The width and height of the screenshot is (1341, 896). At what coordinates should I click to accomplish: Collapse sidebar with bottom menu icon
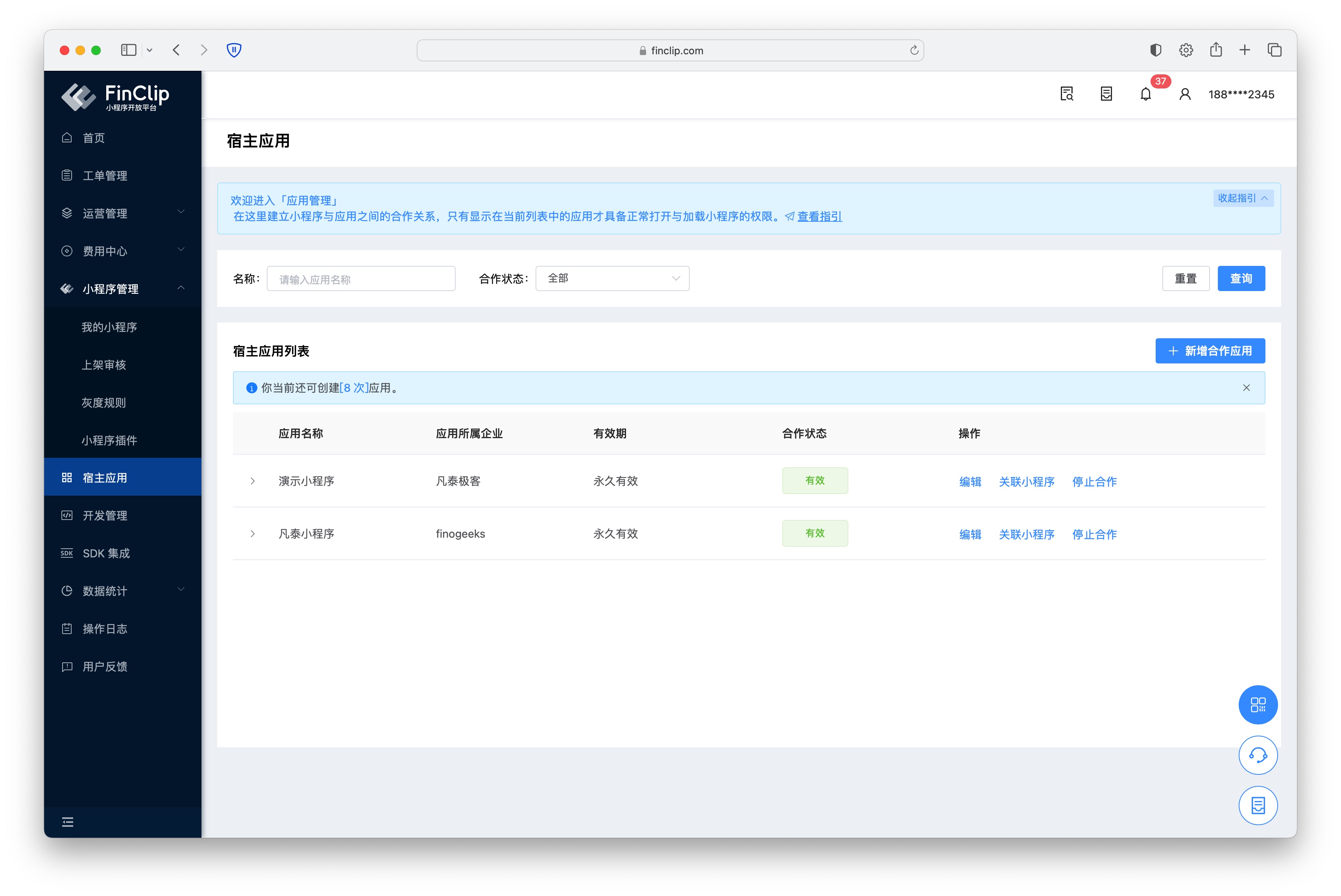[67, 822]
